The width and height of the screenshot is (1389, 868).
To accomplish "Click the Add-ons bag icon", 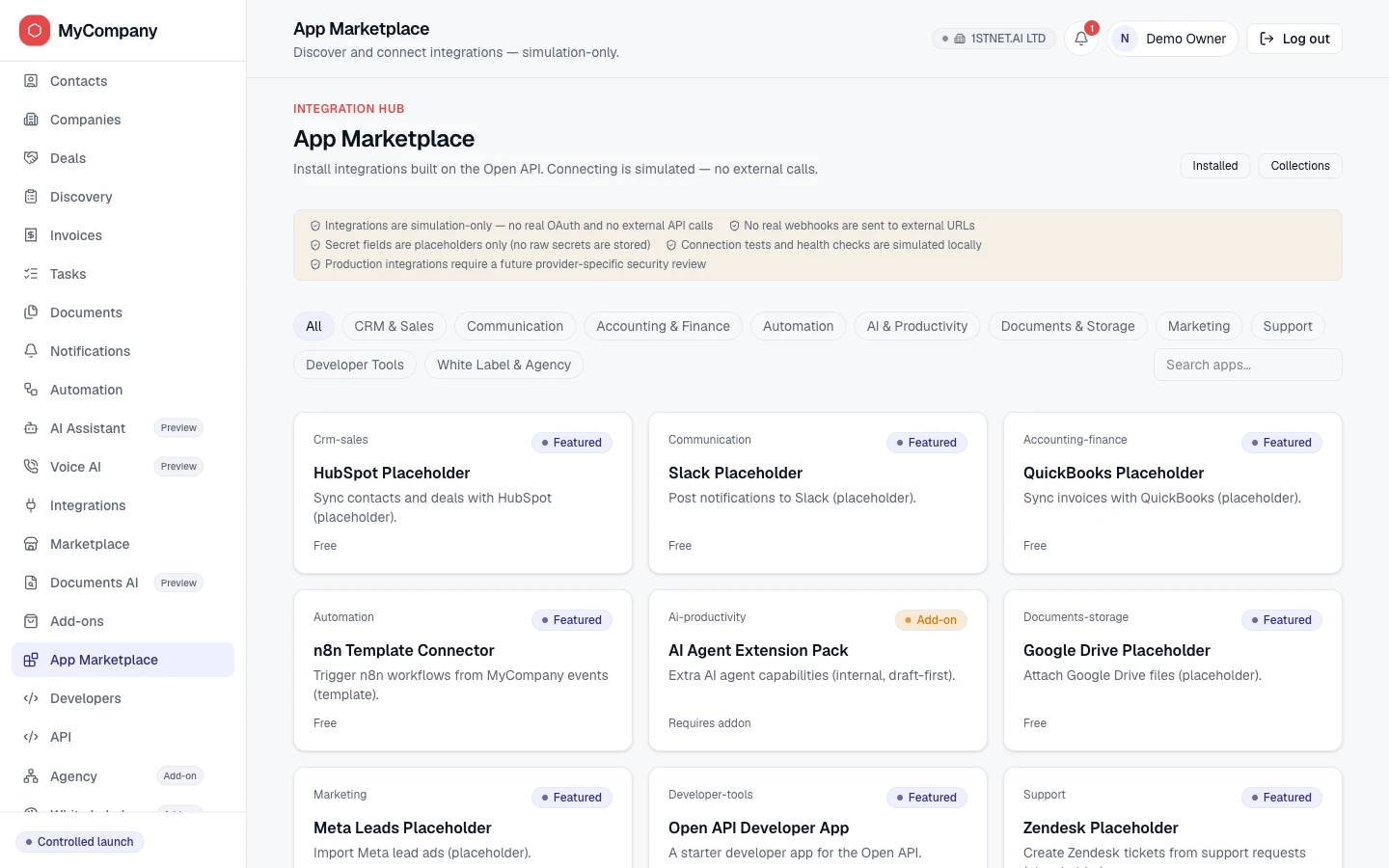I will (x=31, y=621).
